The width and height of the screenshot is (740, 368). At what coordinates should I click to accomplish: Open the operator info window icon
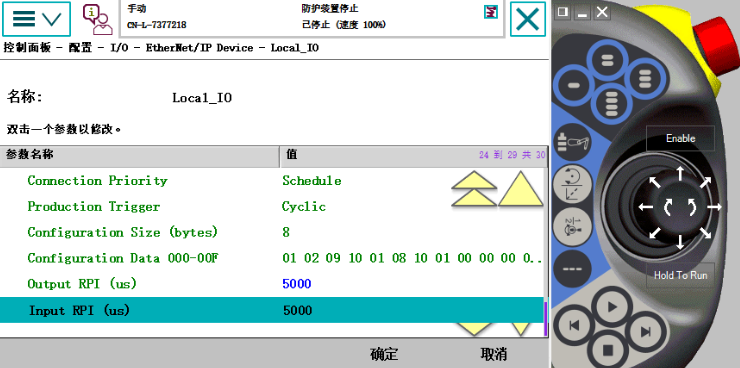[98, 19]
